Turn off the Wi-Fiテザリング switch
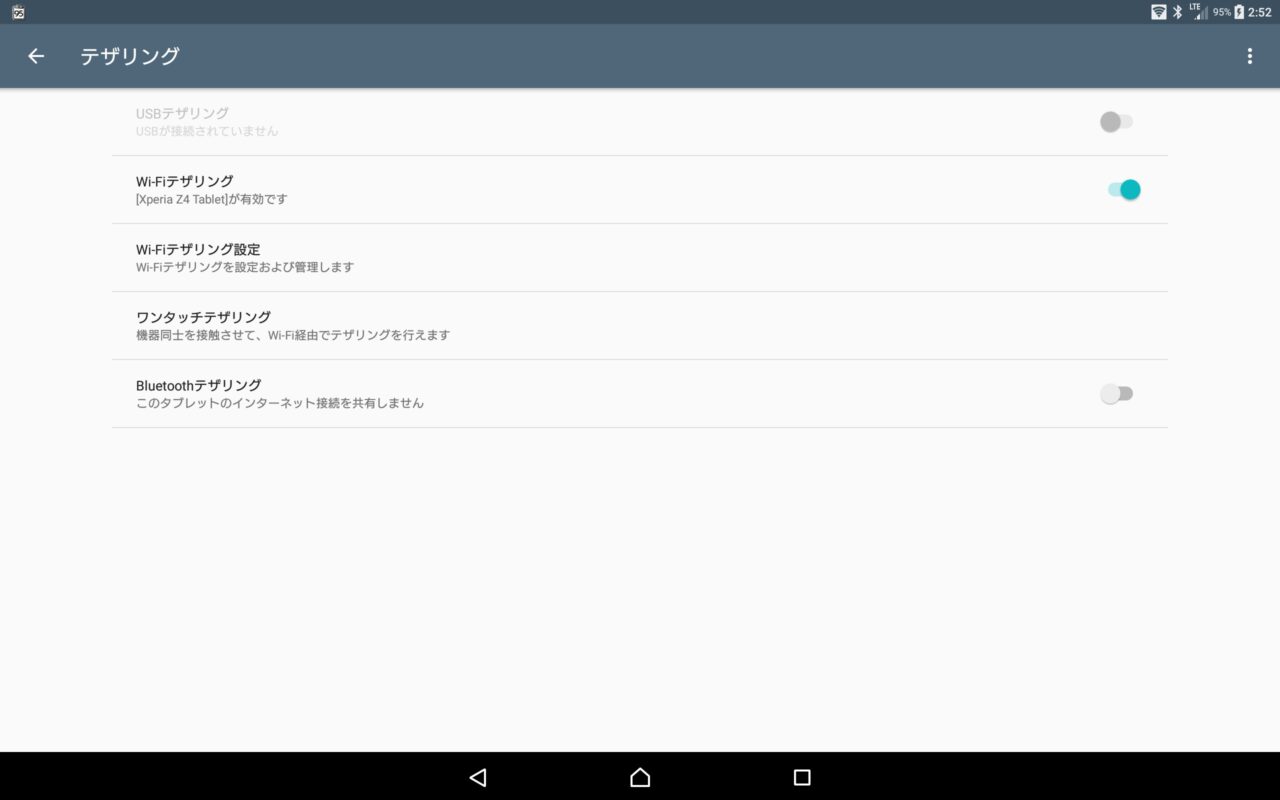The width and height of the screenshot is (1280, 800). coord(1124,190)
